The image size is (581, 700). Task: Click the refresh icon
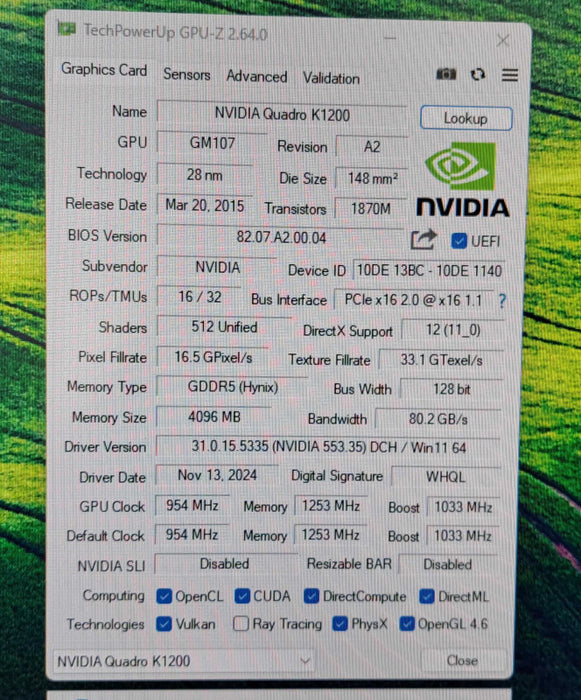click(478, 75)
